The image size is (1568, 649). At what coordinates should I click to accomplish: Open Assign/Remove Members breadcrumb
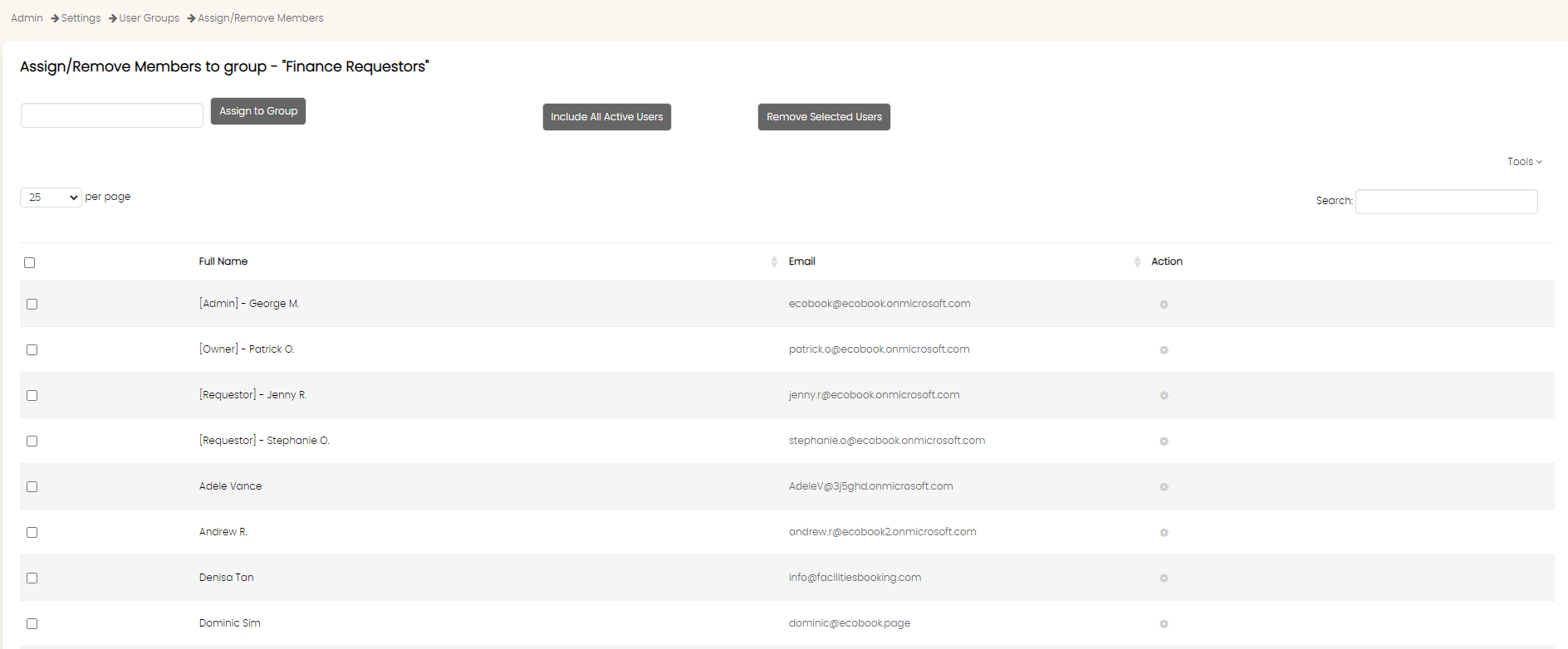coord(261,18)
